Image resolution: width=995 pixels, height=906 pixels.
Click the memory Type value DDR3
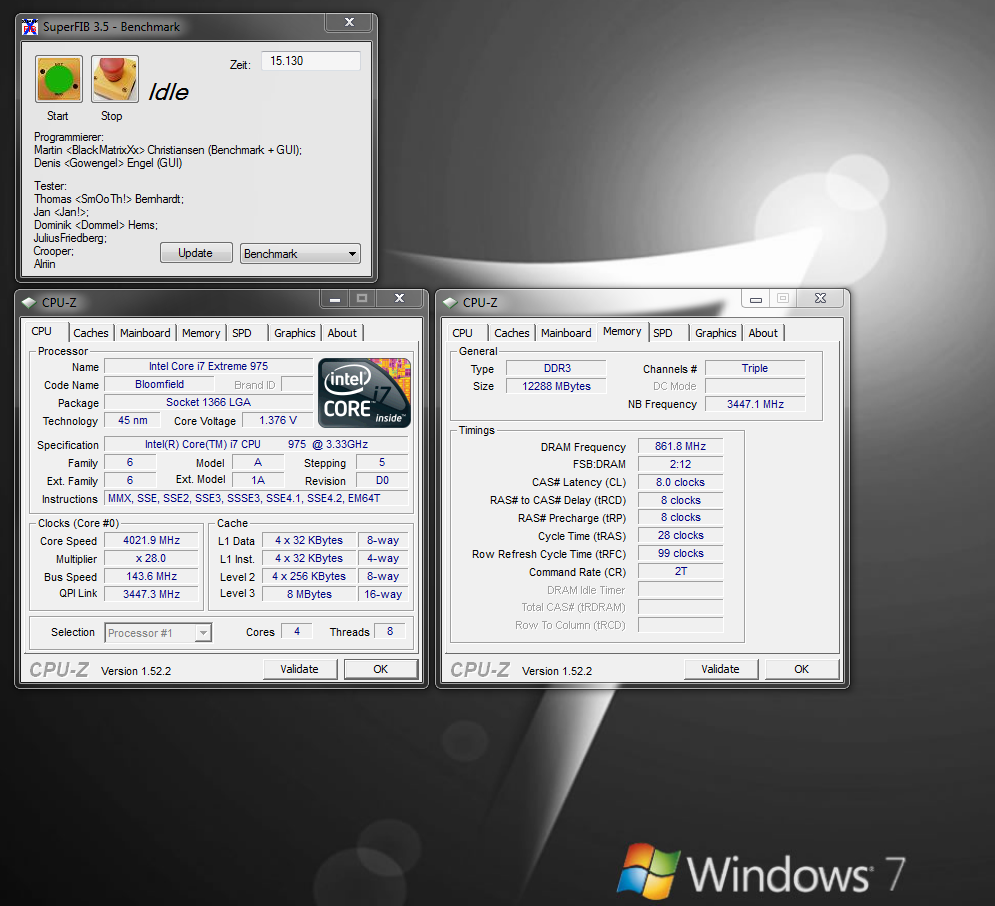pyautogui.click(x=557, y=368)
